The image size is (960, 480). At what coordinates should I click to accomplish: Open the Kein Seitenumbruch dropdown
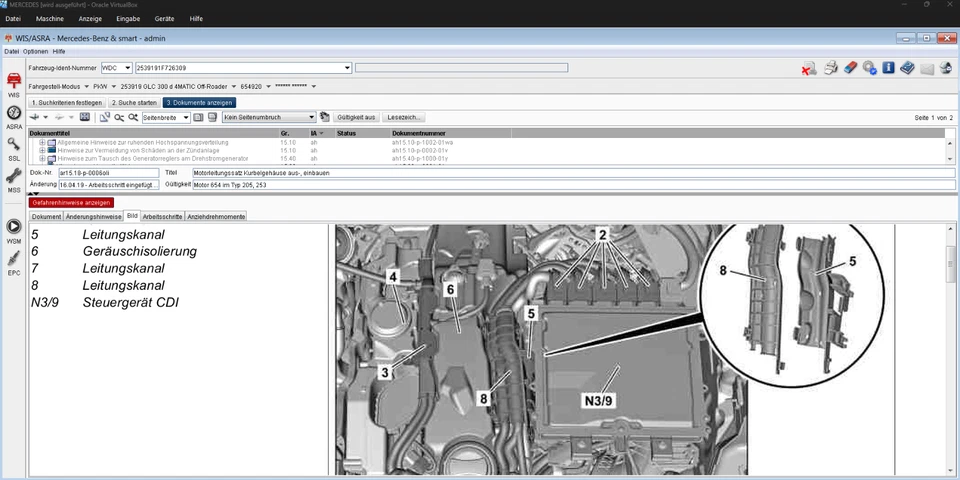pyautogui.click(x=311, y=117)
